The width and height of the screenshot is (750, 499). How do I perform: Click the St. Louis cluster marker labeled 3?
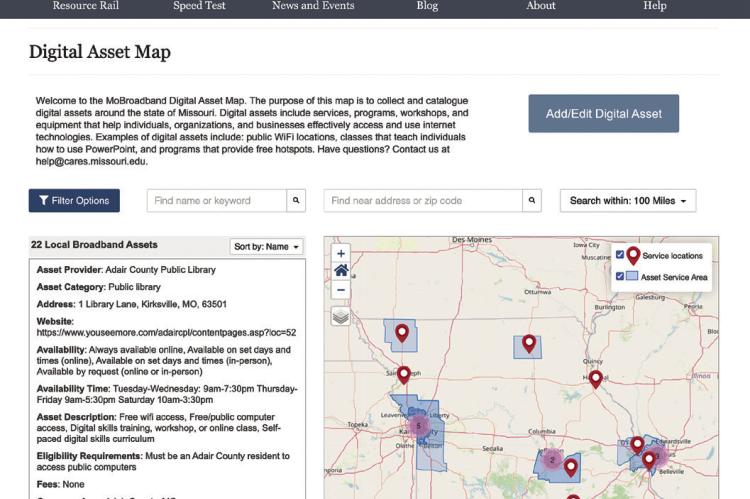coord(659,455)
